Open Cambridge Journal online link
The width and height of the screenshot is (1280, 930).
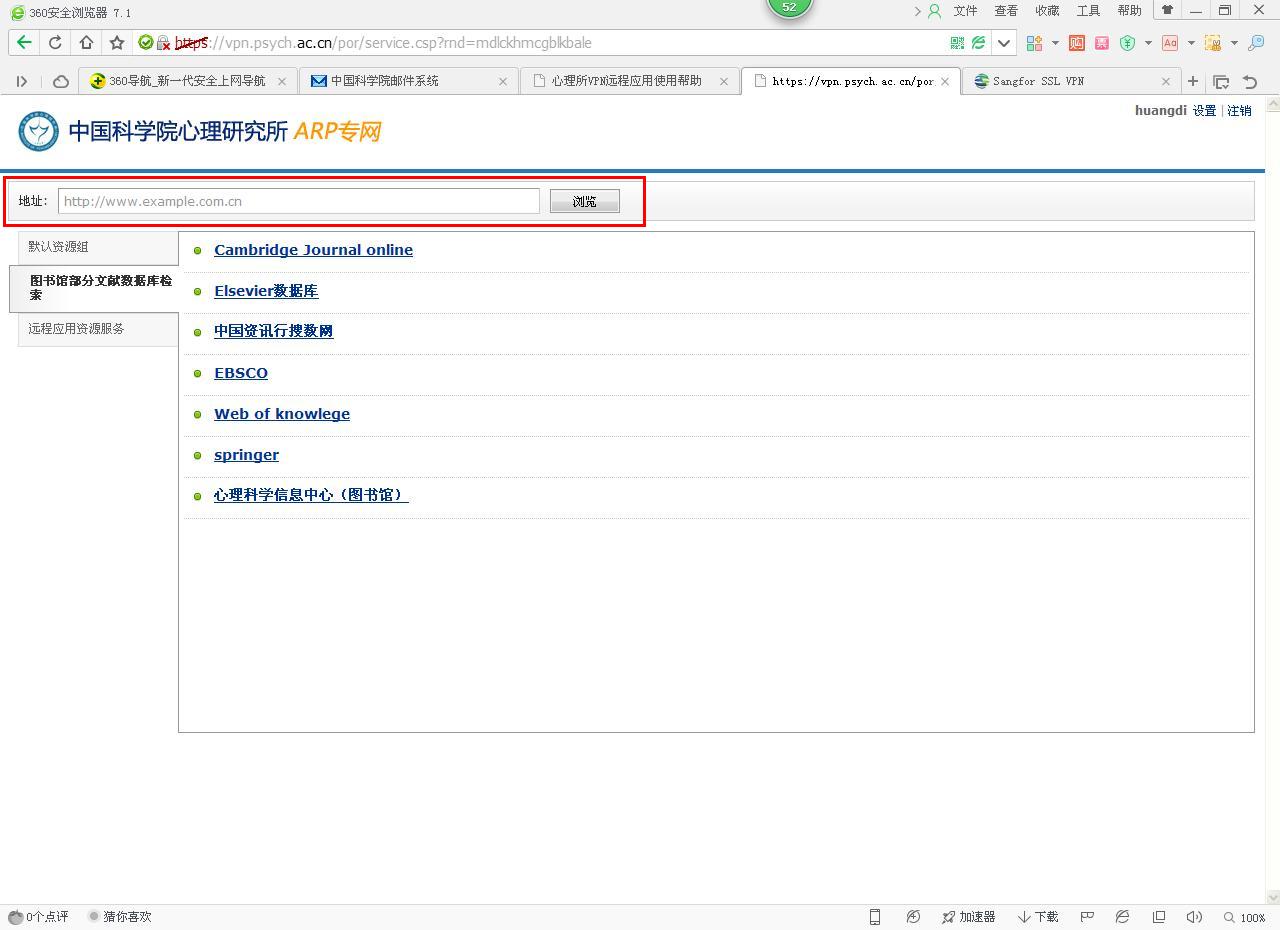click(313, 250)
